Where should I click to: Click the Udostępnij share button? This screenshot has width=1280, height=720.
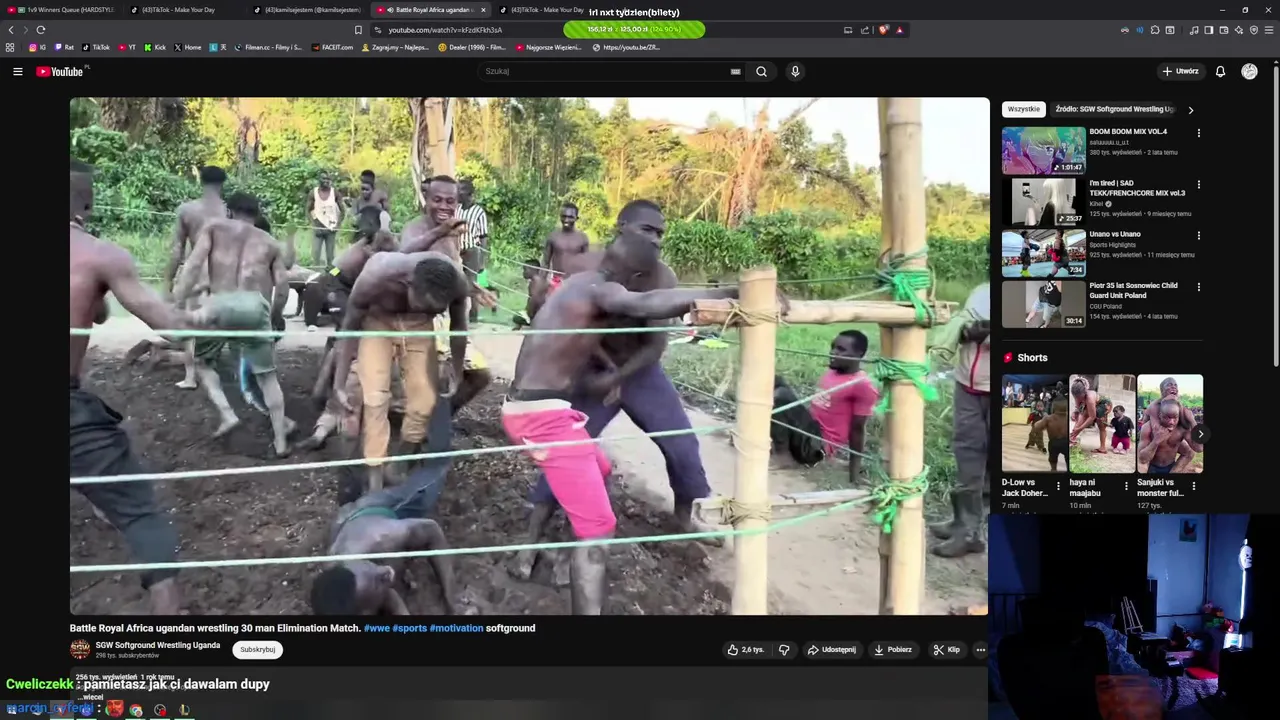tap(832, 650)
